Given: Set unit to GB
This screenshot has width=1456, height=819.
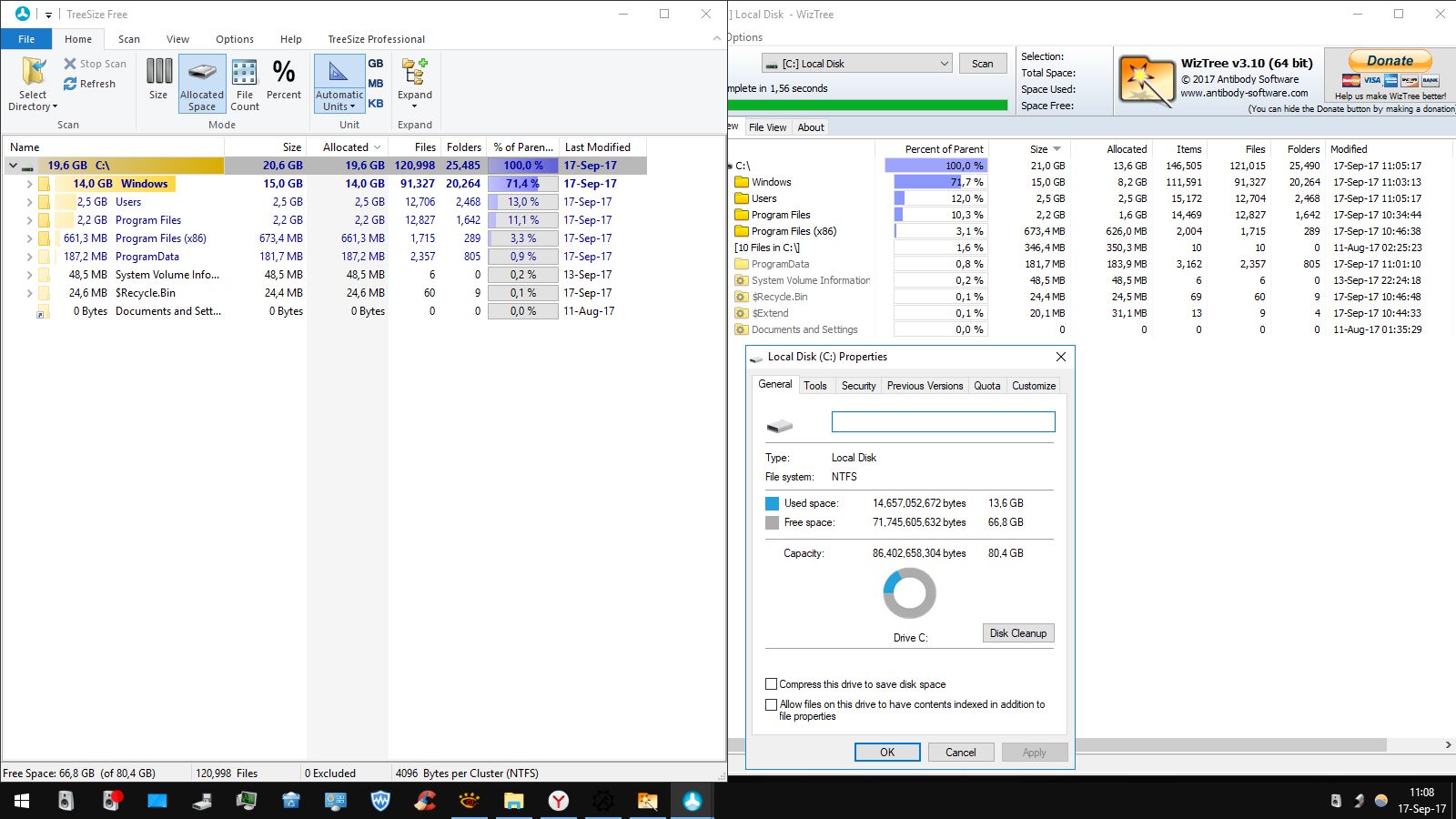Looking at the screenshot, I should pos(376,64).
